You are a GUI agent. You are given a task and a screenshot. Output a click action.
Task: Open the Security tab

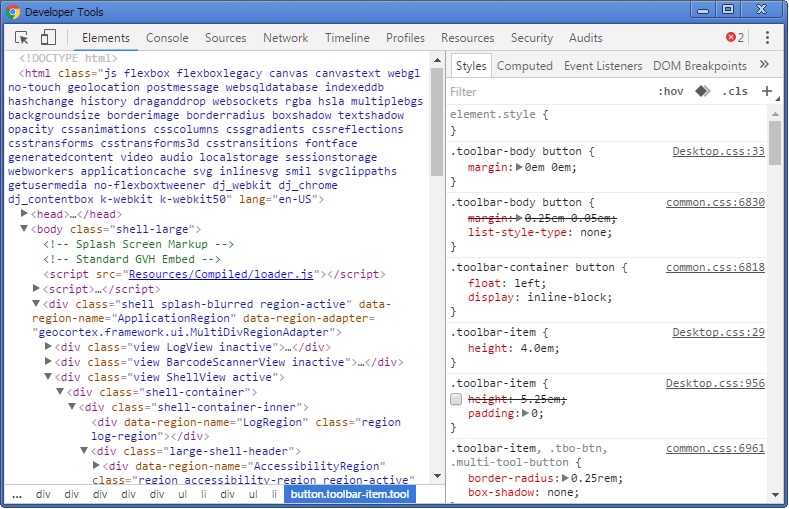click(x=532, y=38)
